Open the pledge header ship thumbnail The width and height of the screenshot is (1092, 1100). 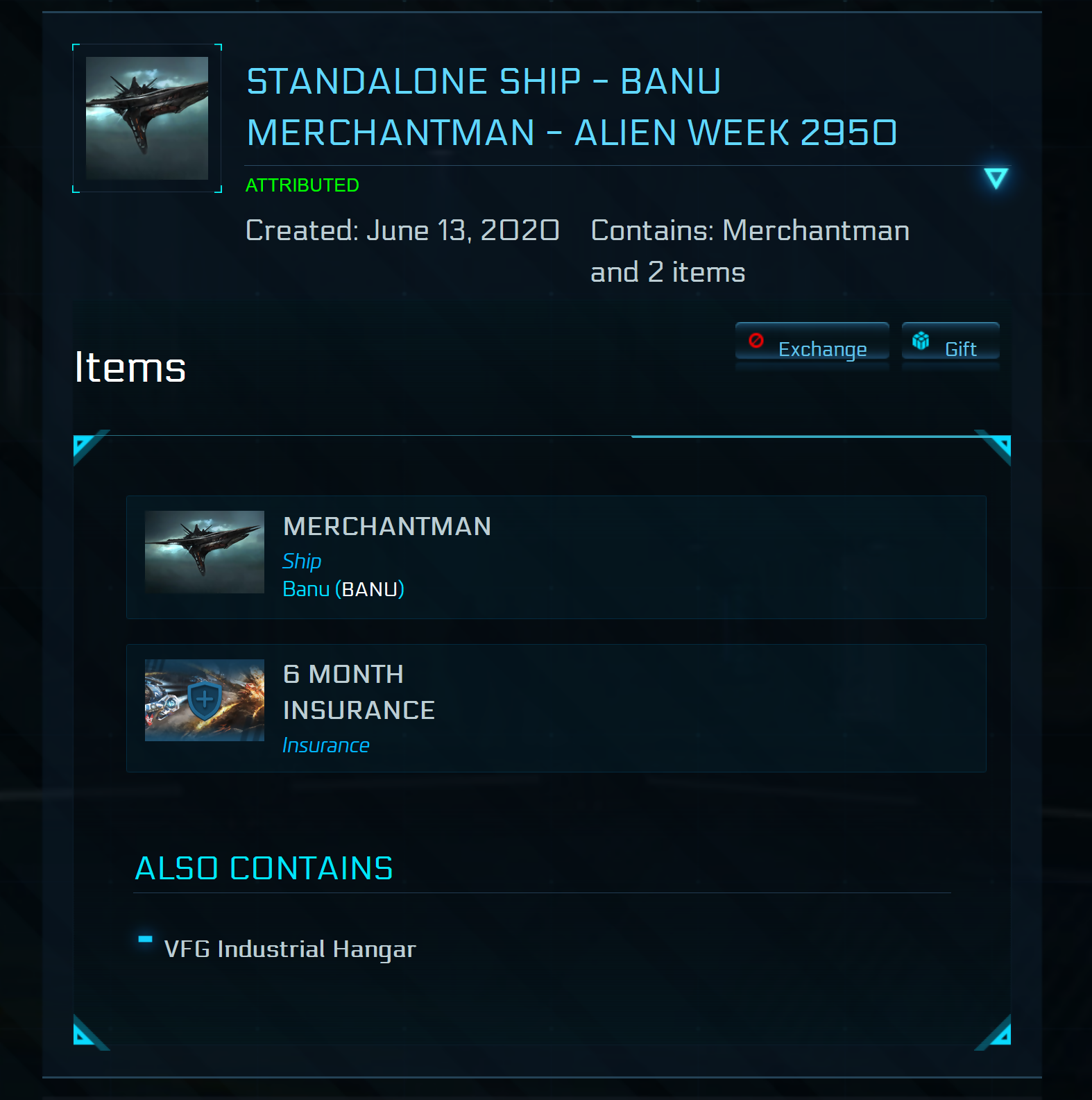[x=147, y=118]
